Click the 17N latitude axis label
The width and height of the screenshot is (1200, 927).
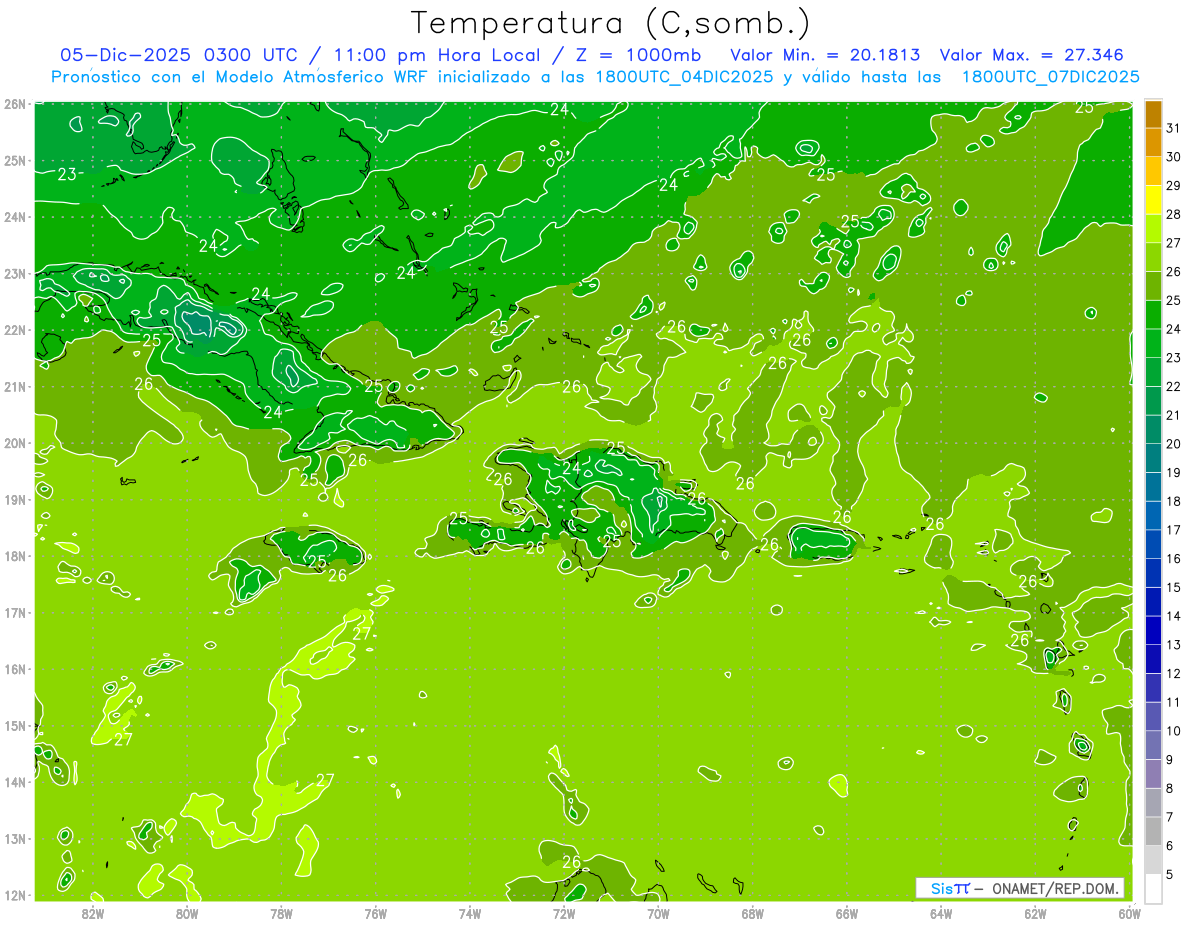(14, 612)
